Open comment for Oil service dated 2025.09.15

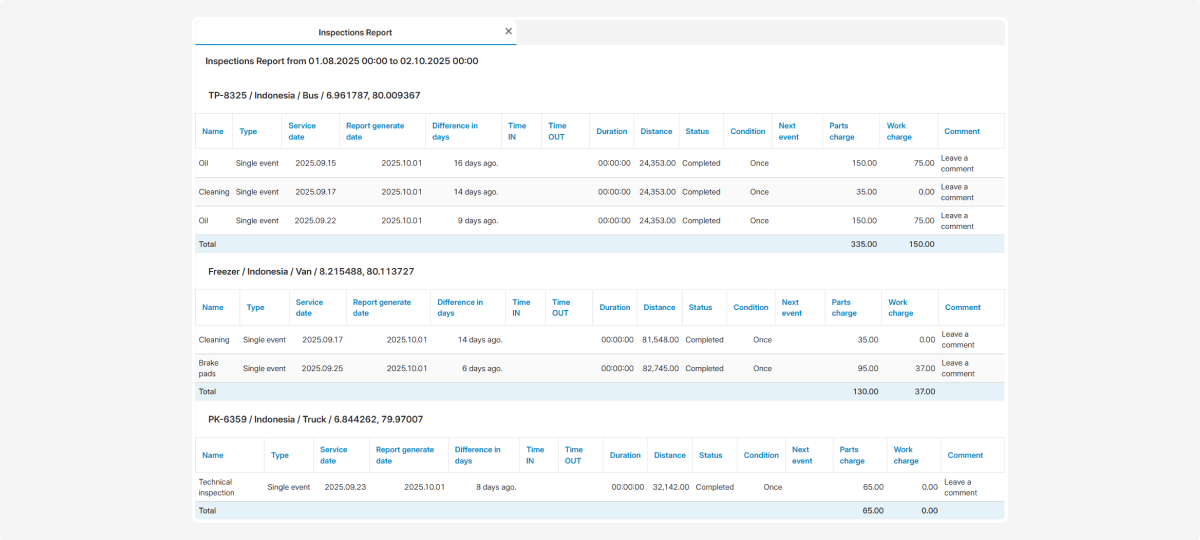[x=956, y=163]
